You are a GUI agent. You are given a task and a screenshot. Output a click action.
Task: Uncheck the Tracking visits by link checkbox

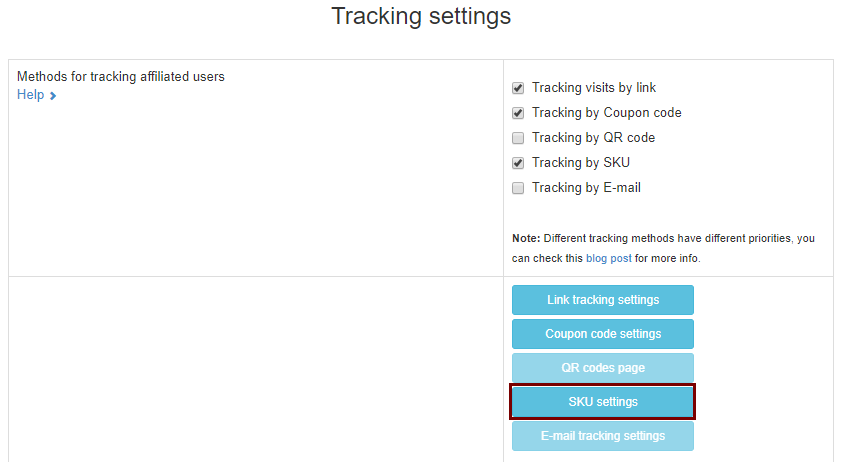point(518,88)
